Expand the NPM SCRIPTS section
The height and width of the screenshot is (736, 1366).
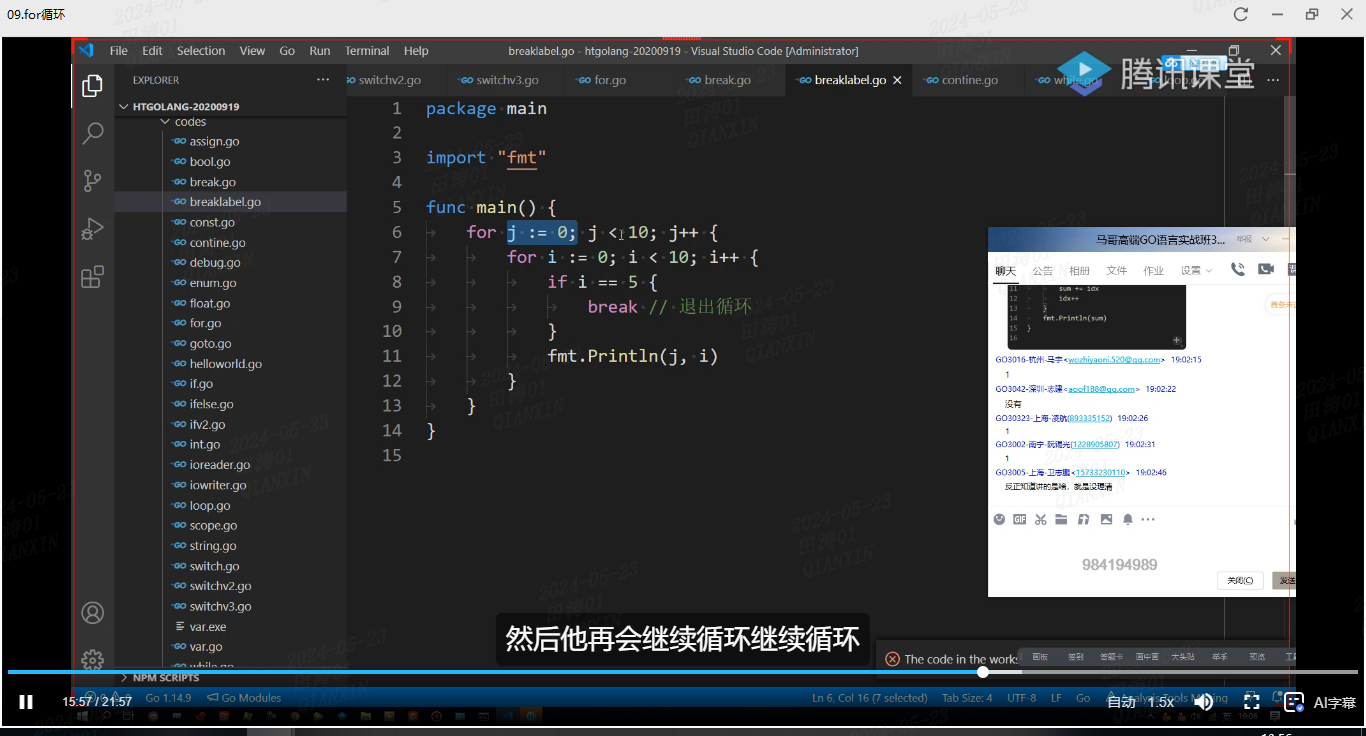pyautogui.click(x=230, y=678)
